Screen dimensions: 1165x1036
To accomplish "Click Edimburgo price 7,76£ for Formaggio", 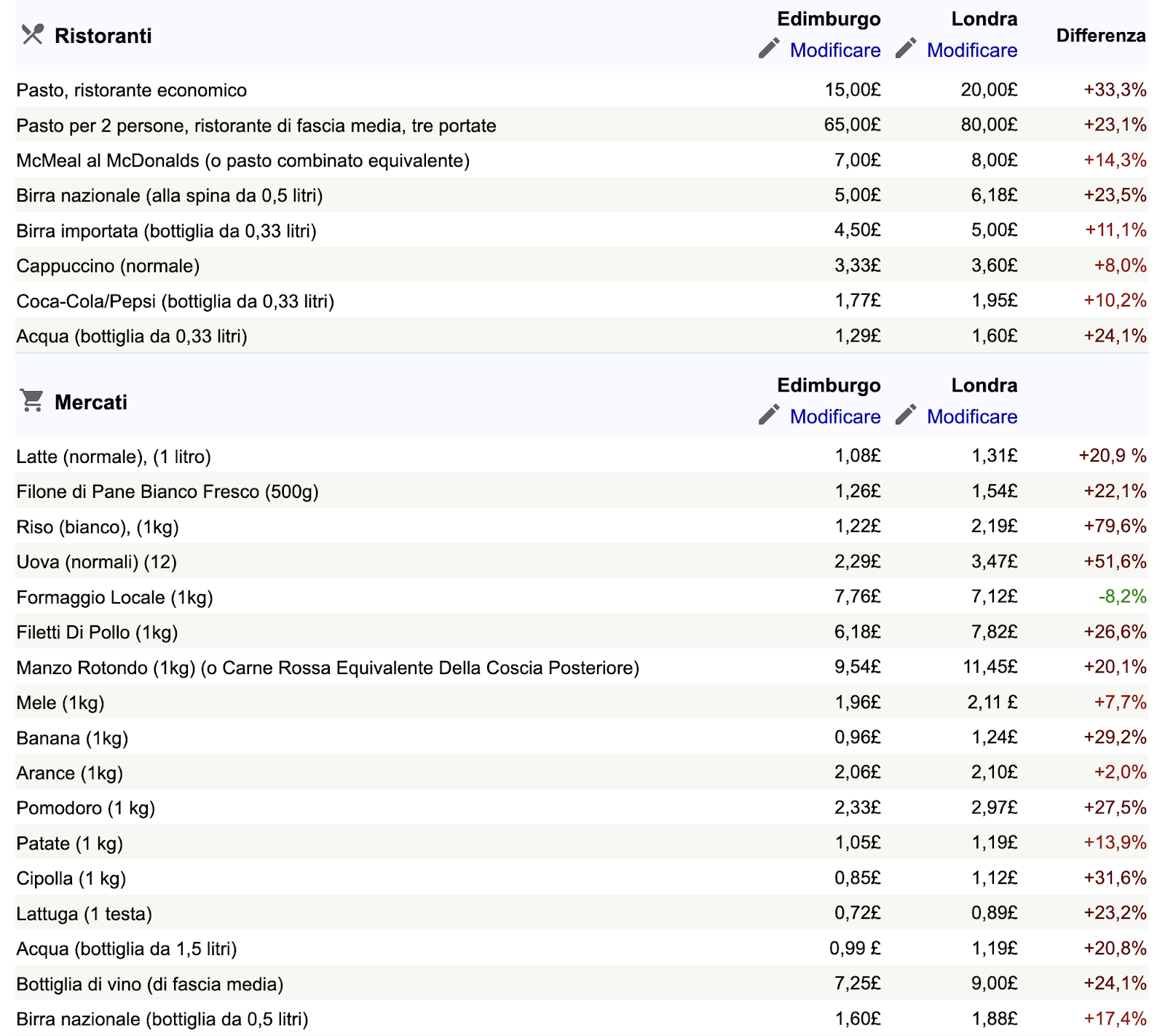I will [x=858, y=597].
